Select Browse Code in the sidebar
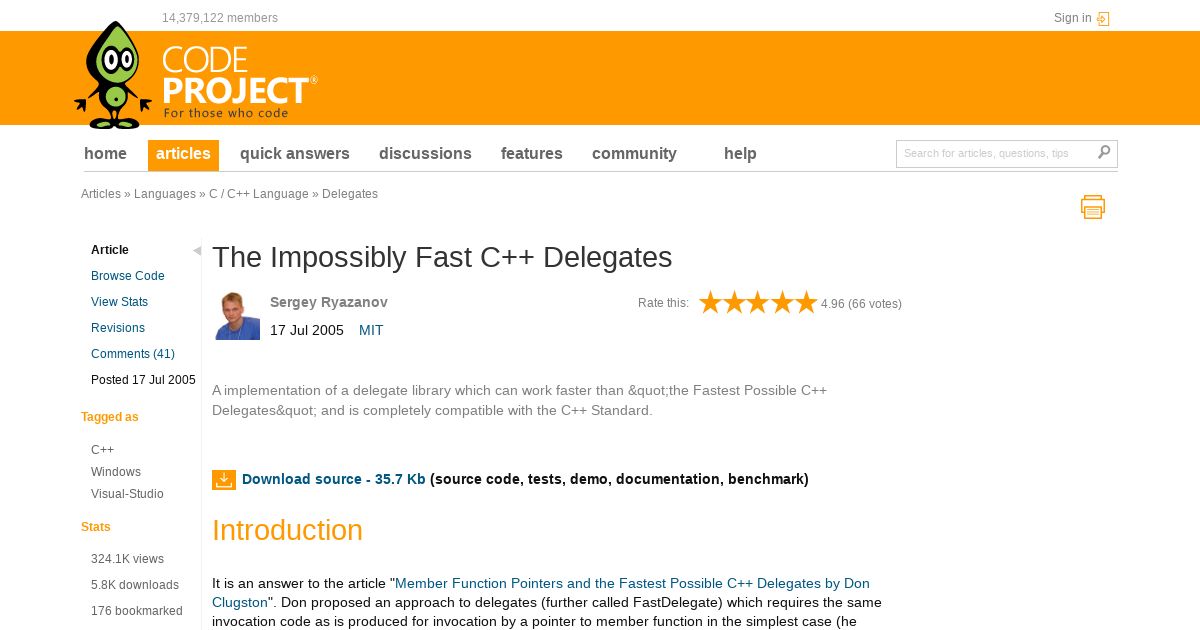The height and width of the screenshot is (630, 1200). pos(128,276)
